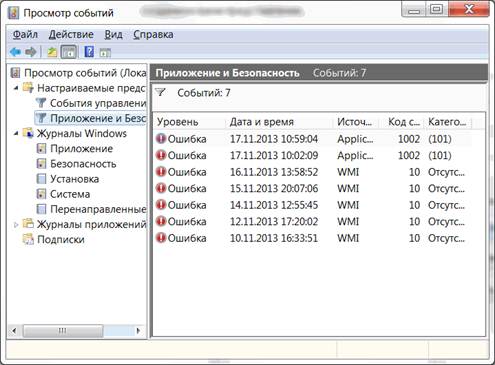Viewport: 495px width, 365px height.
Task: Toggle the console tree pane icon
Action: point(69,52)
